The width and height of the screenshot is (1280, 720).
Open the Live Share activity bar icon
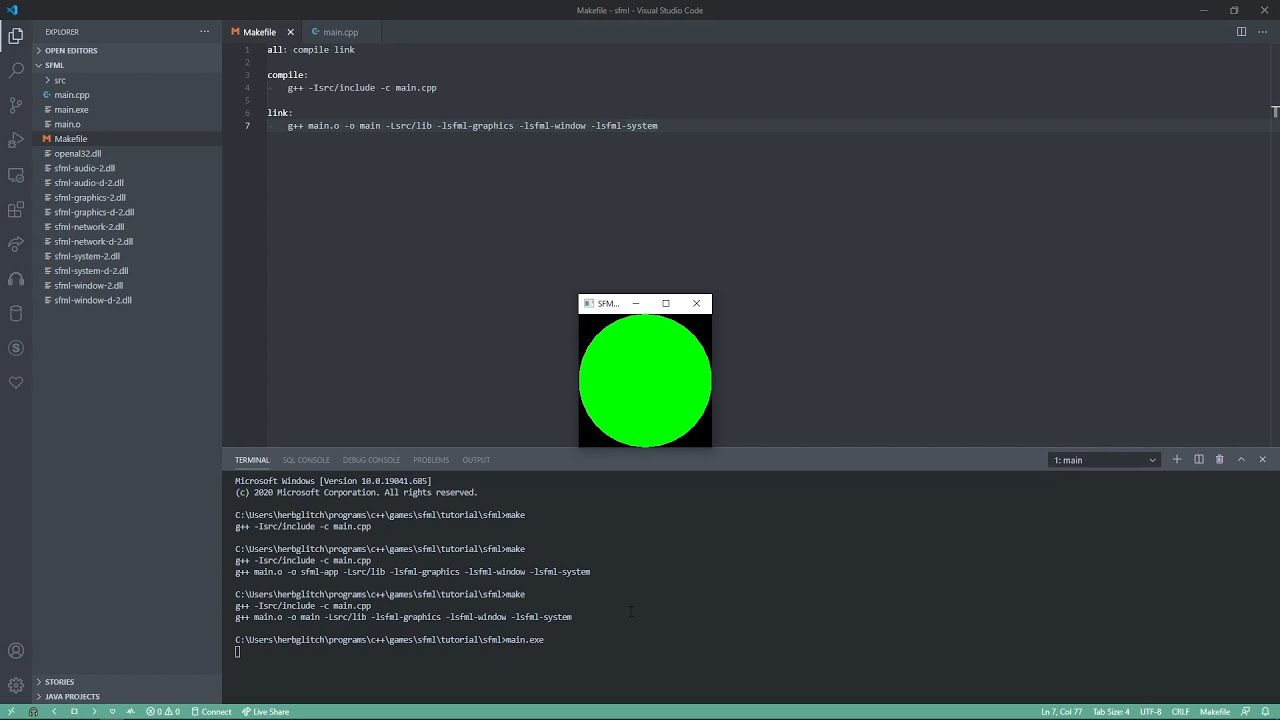point(16,244)
